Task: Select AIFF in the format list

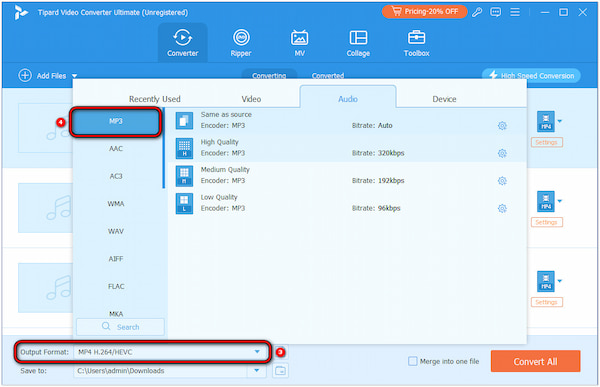Action: (116, 259)
